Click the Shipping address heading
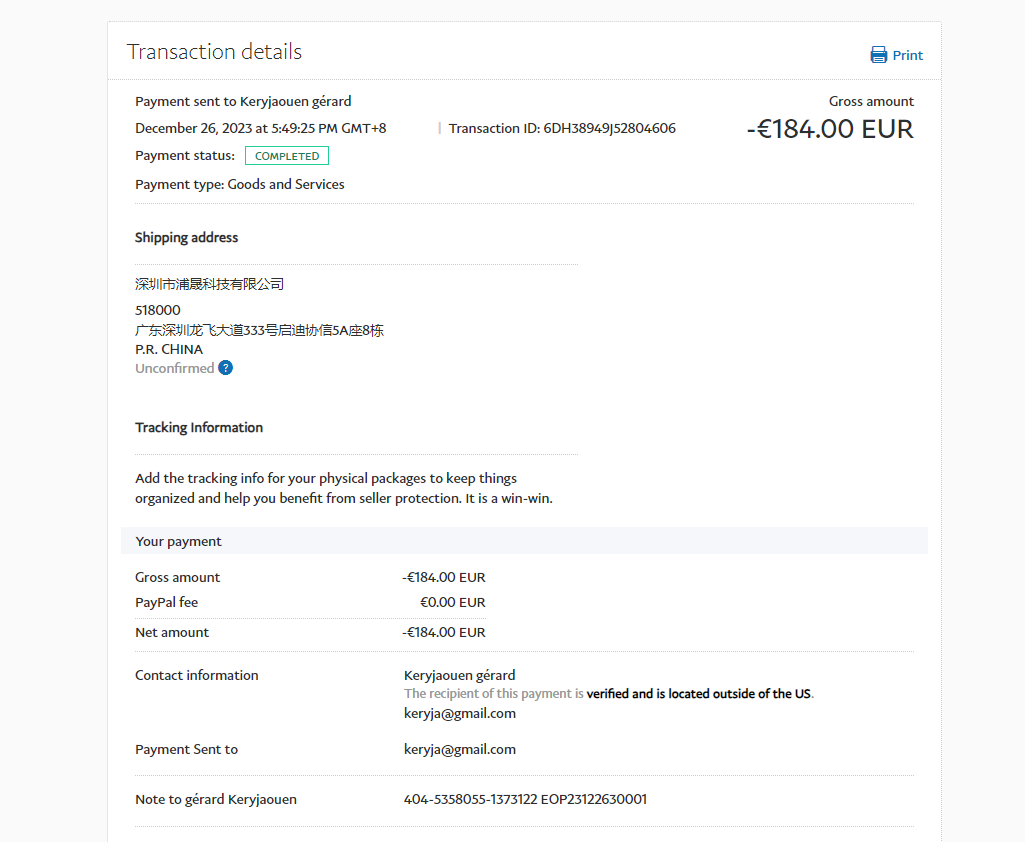The image size is (1025, 842). 186,238
